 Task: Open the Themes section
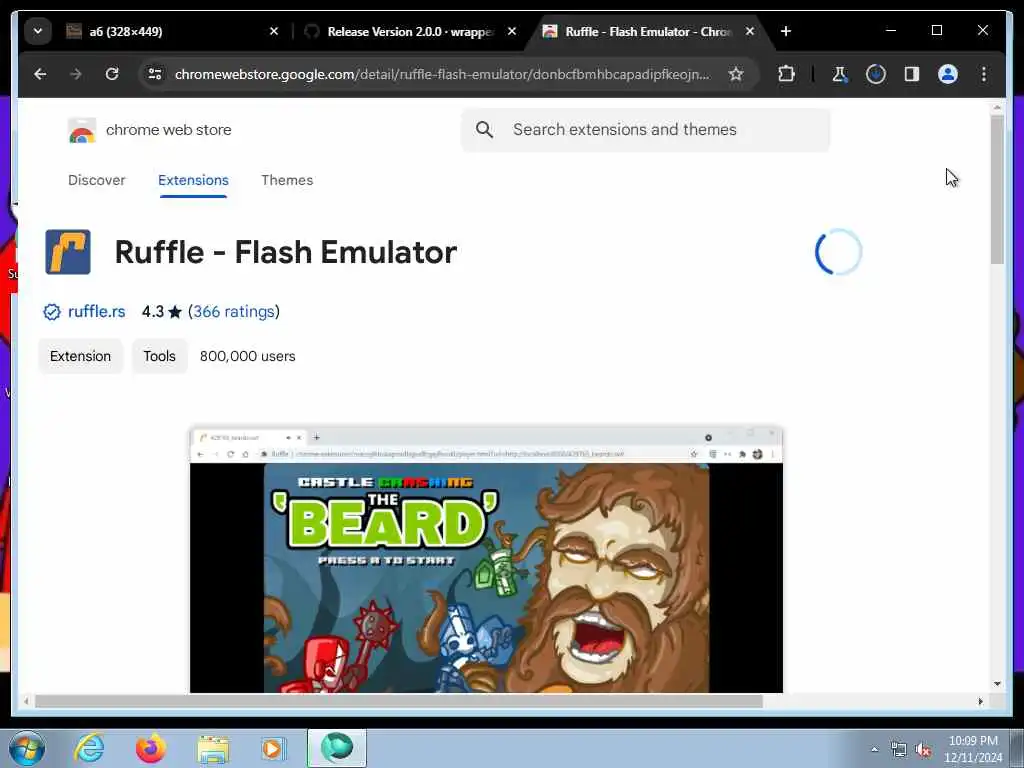(287, 180)
